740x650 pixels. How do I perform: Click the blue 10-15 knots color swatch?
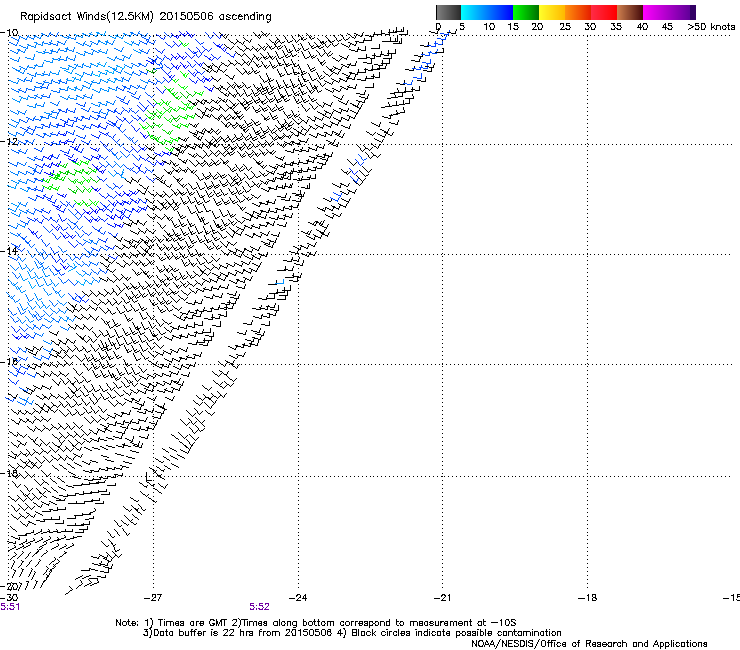coord(500,12)
